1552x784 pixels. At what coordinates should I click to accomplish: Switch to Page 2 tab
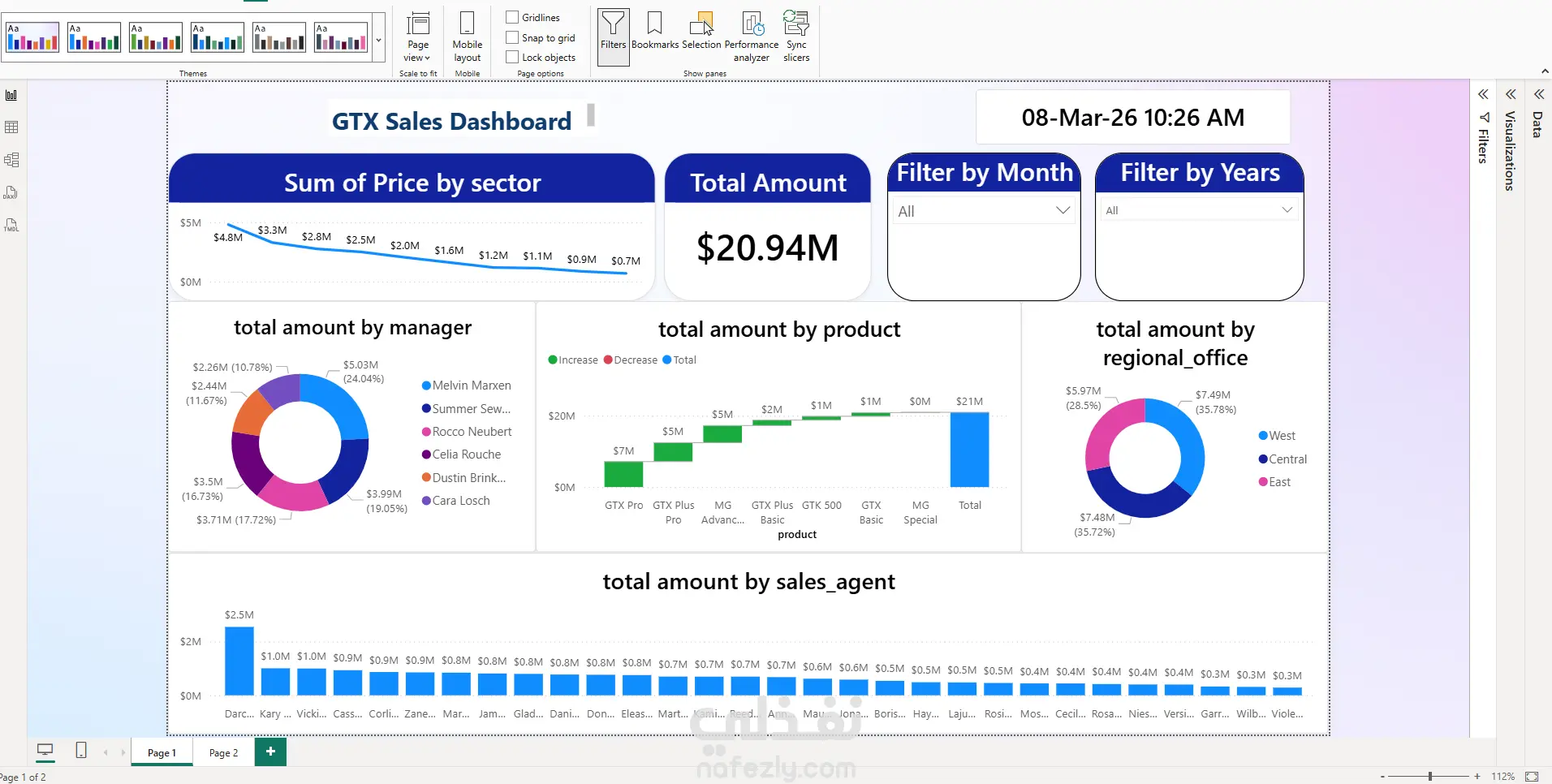pyautogui.click(x=223, y=752)
